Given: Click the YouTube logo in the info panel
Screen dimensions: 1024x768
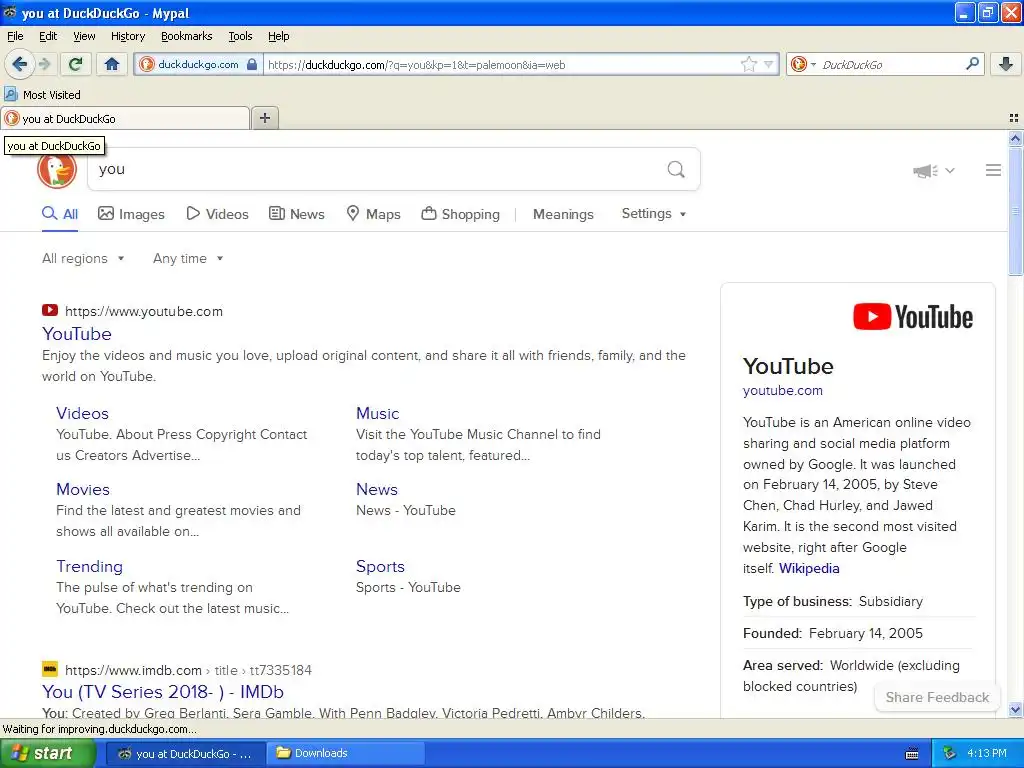Looking at the screenshot, I should (912, 317).
